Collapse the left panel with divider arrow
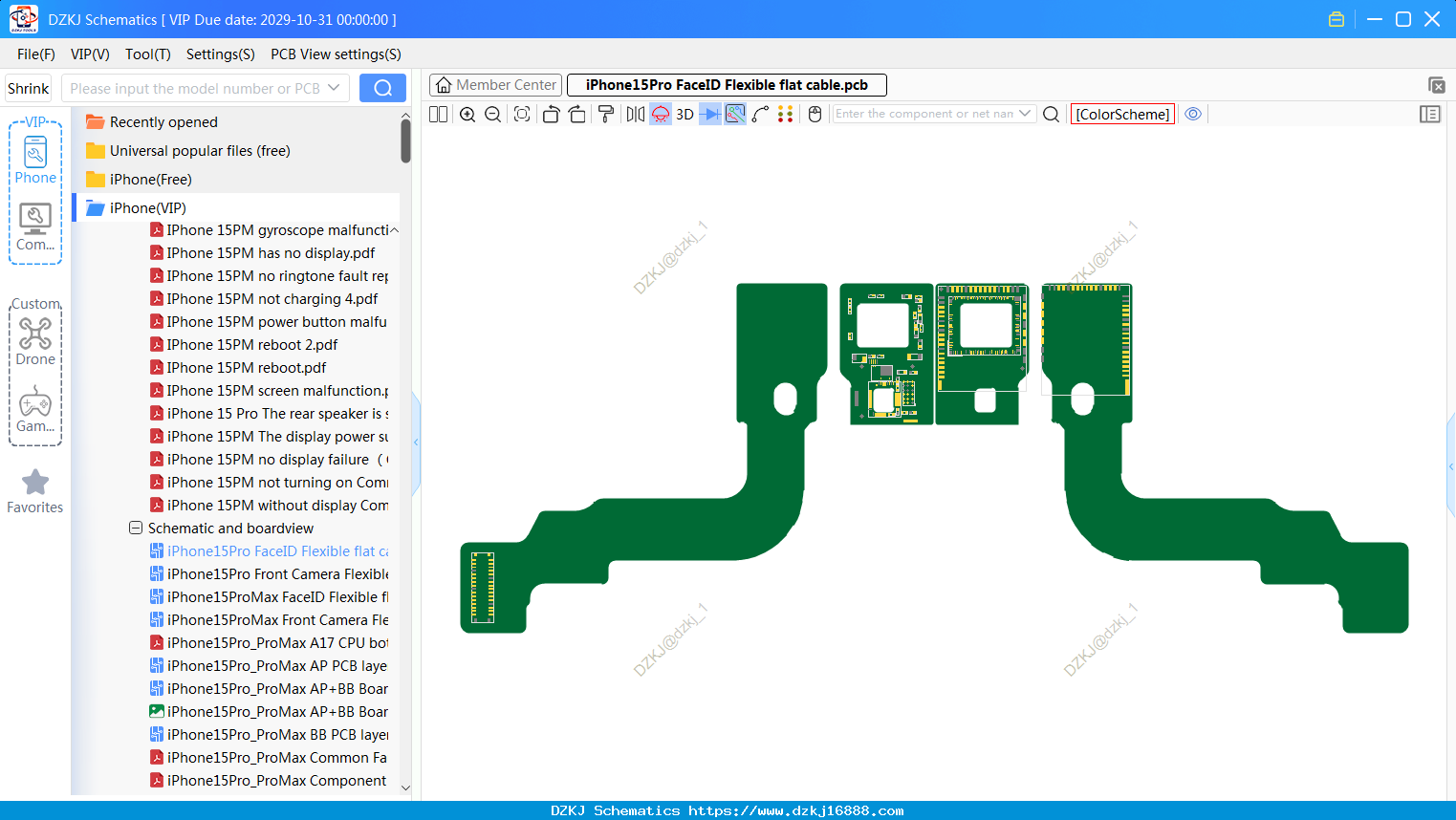The image size is (1456, 820). tap(416, 442)
